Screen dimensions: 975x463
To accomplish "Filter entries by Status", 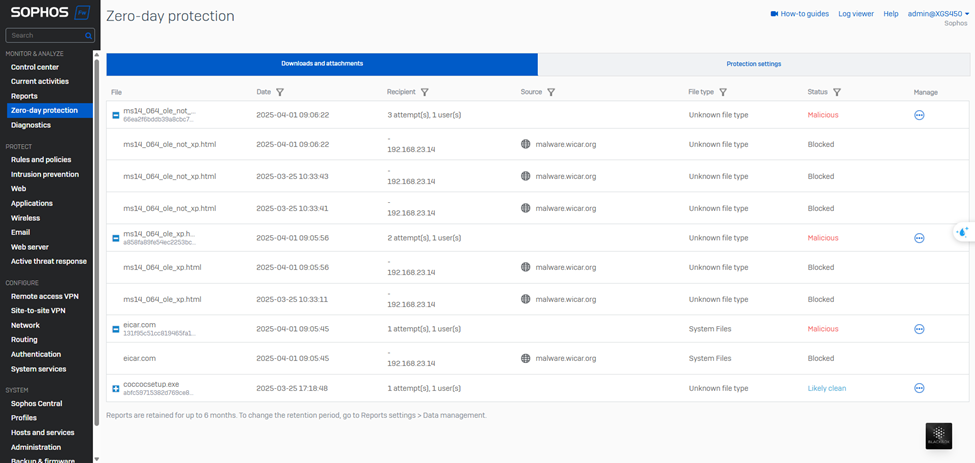I will pyautogui.click(x=837, y=92).
